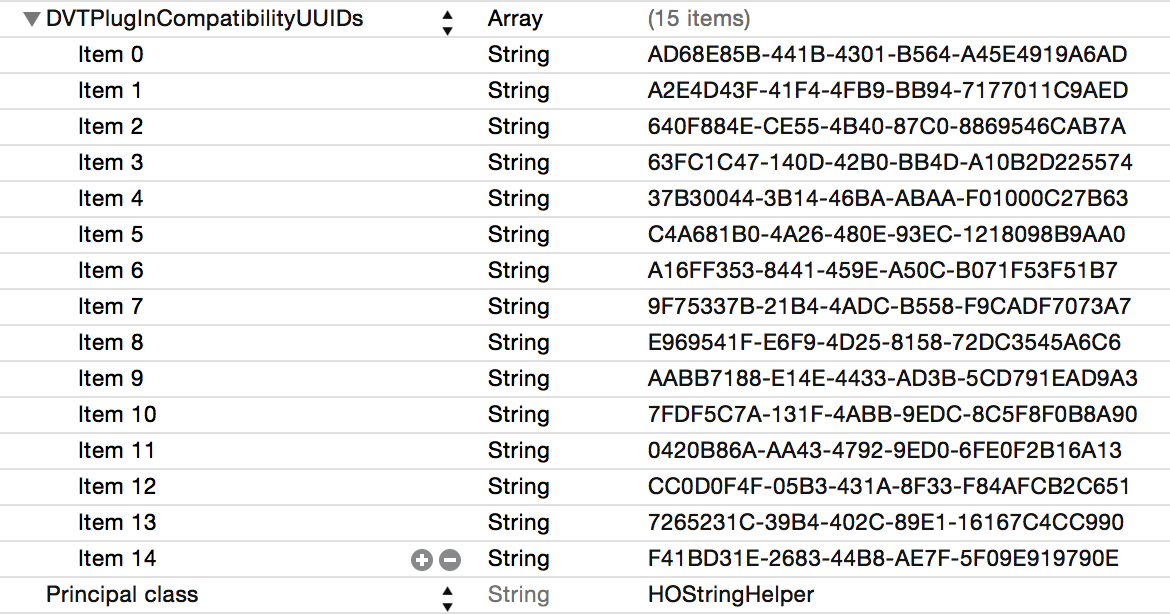The height and width of the screenshot is (614, 1170).
Task: Select the Item 5 row key
Action: 110,234
